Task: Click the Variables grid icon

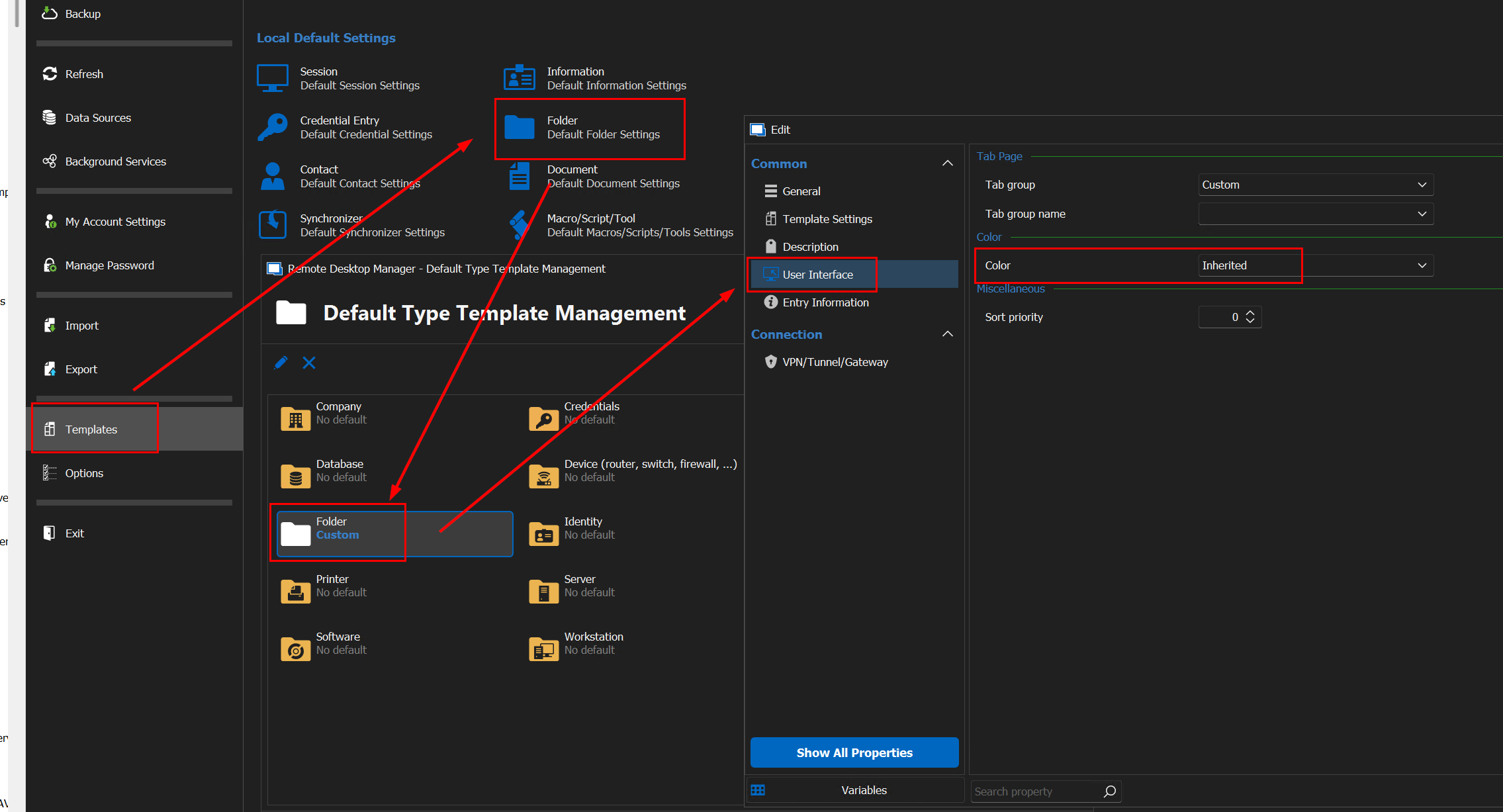Action: click(758, 790)
